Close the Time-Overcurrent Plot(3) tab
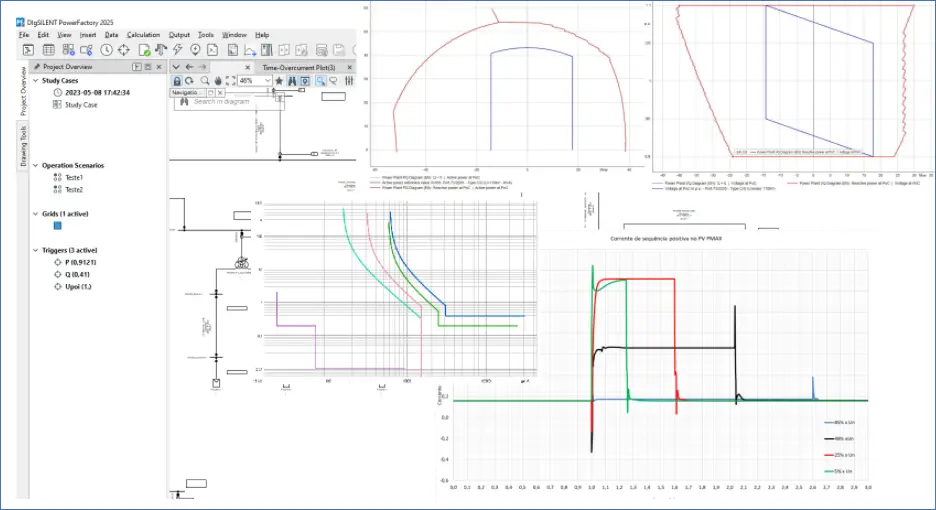The image size is (936, 510). tap(350, 67)
